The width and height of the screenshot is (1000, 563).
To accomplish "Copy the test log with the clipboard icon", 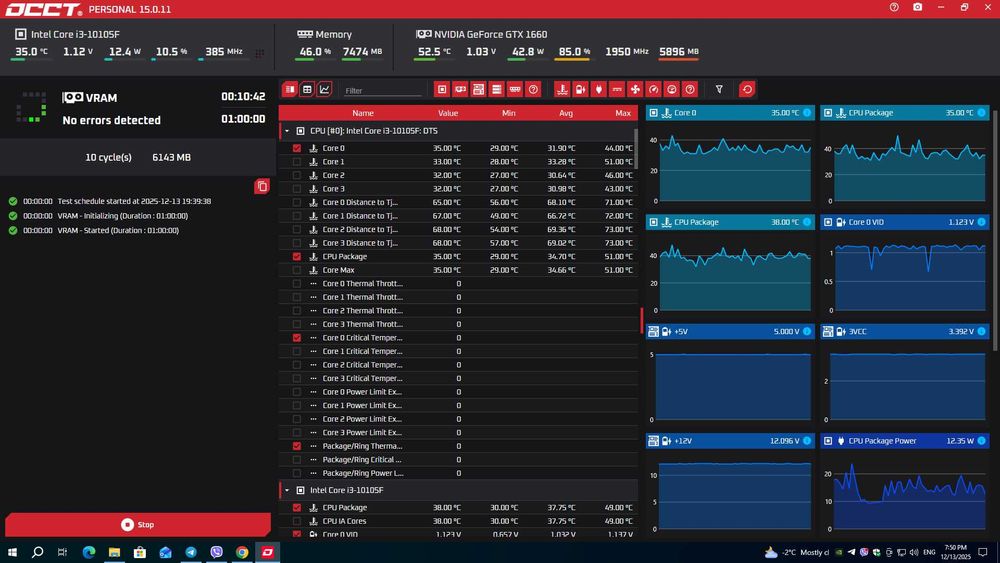I will [261, 186].
